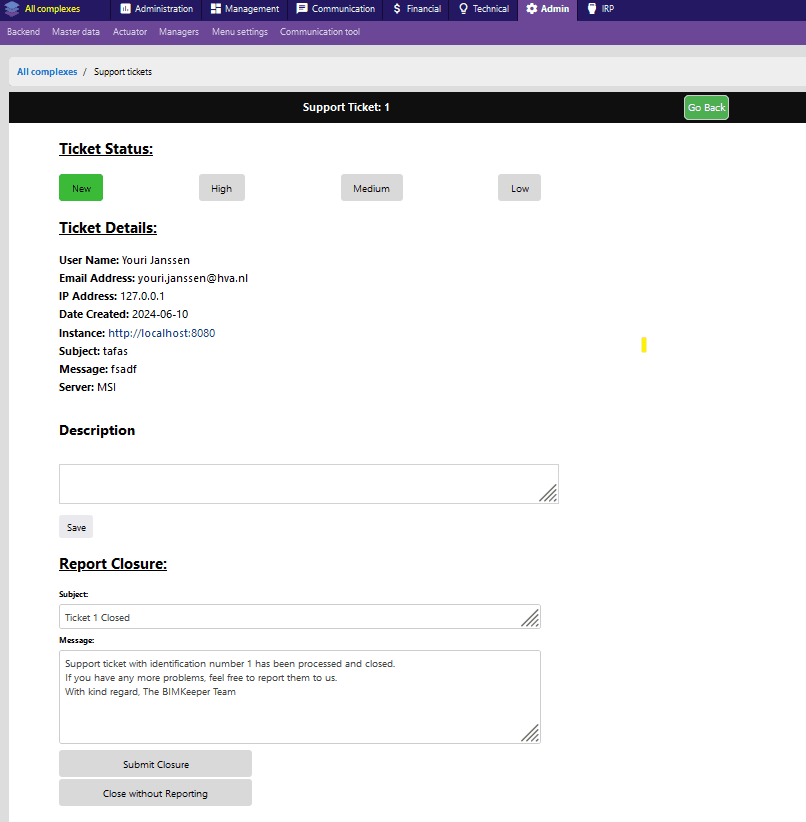Grab the Message box resize handle
This screenshot has height=822, width=806.
[x=531, y=734]
